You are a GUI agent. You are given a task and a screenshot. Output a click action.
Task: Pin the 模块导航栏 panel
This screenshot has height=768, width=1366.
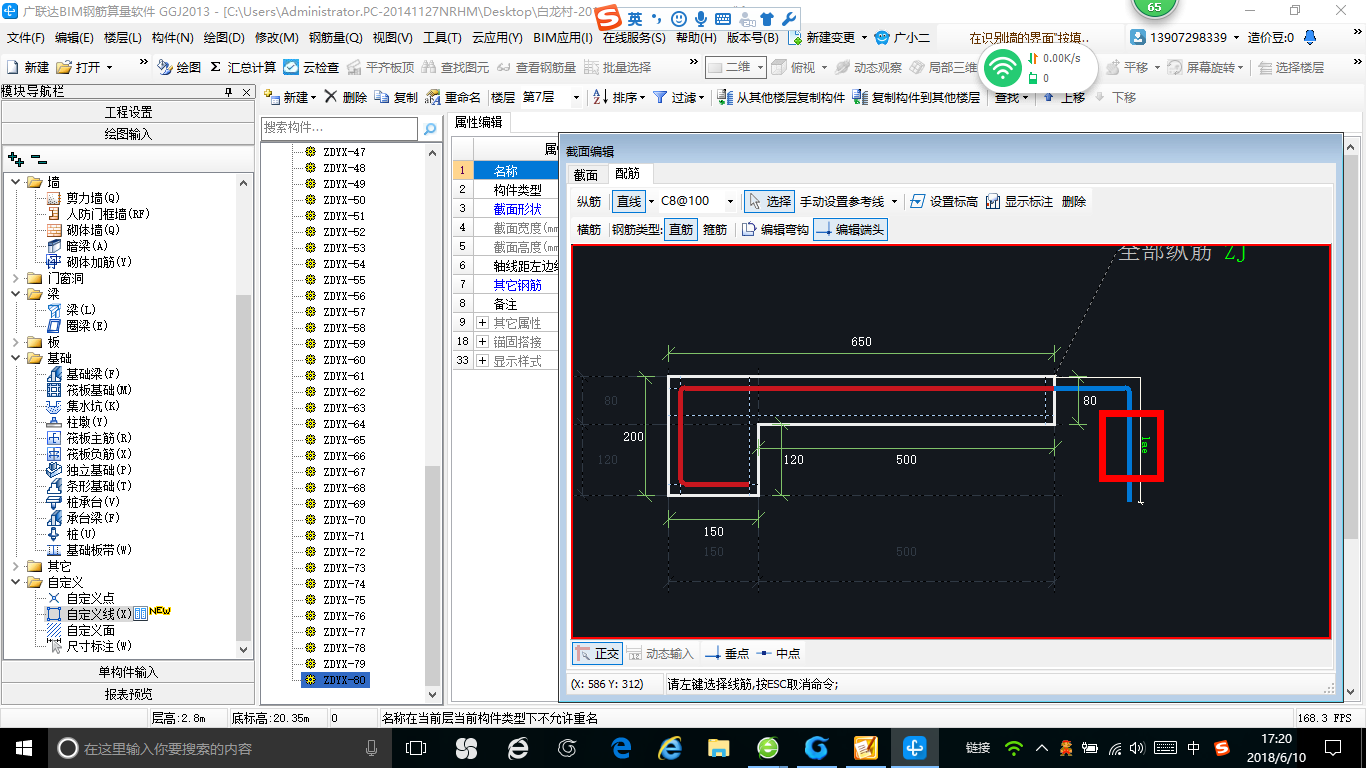click(229, 92)
